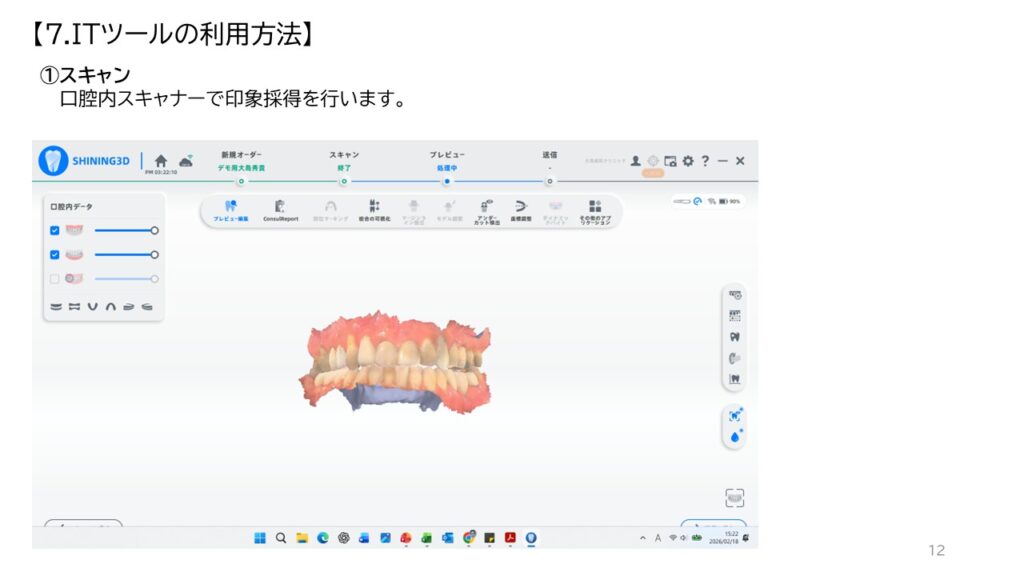Switch to the 送信 step

tap(549, 181)
